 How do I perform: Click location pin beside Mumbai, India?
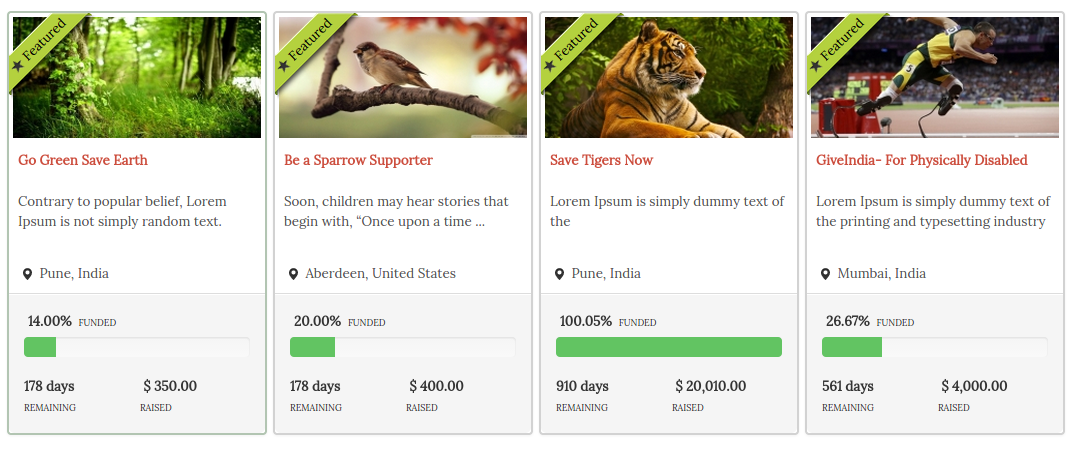pos(825,274)
